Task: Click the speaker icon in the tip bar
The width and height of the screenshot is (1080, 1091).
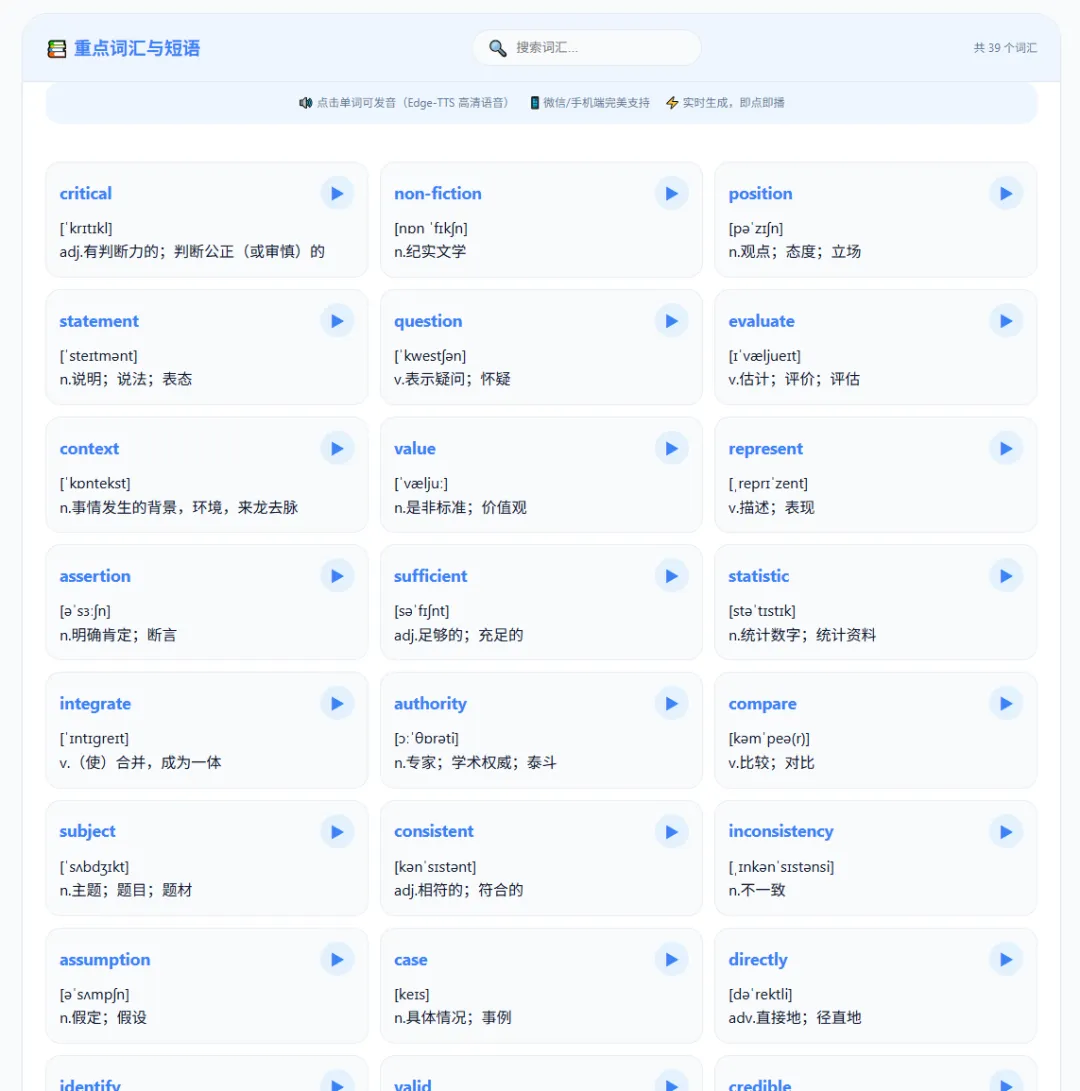Action: click(305, 103)
